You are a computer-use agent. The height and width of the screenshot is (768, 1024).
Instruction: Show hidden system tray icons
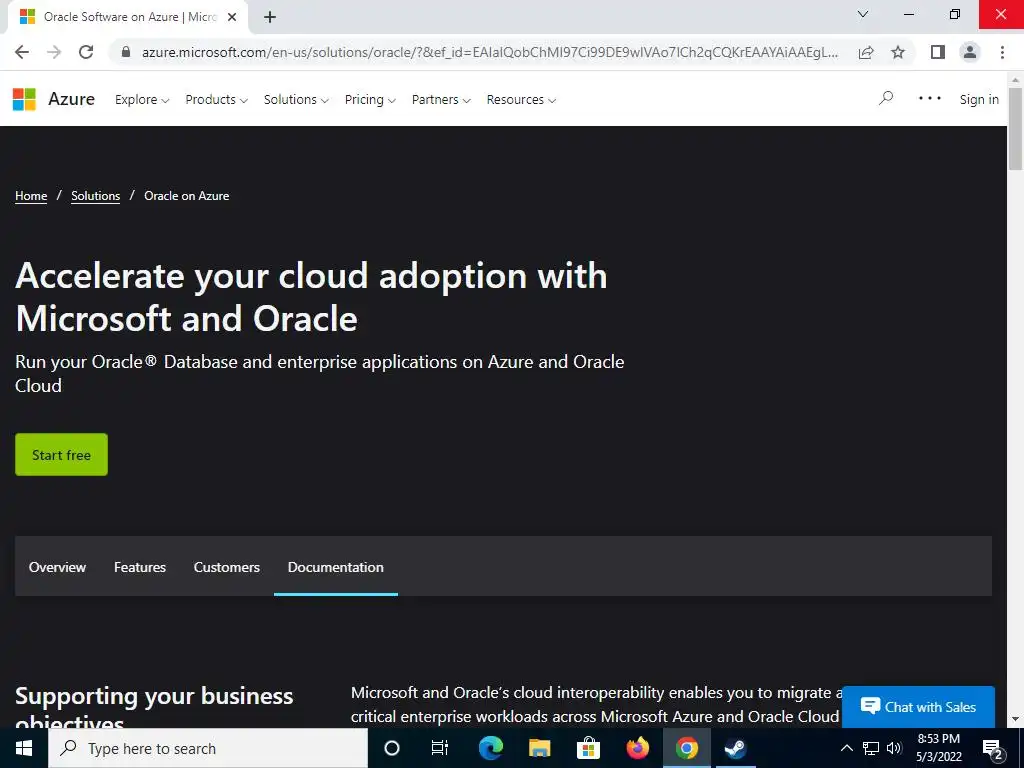click(846, 748)
